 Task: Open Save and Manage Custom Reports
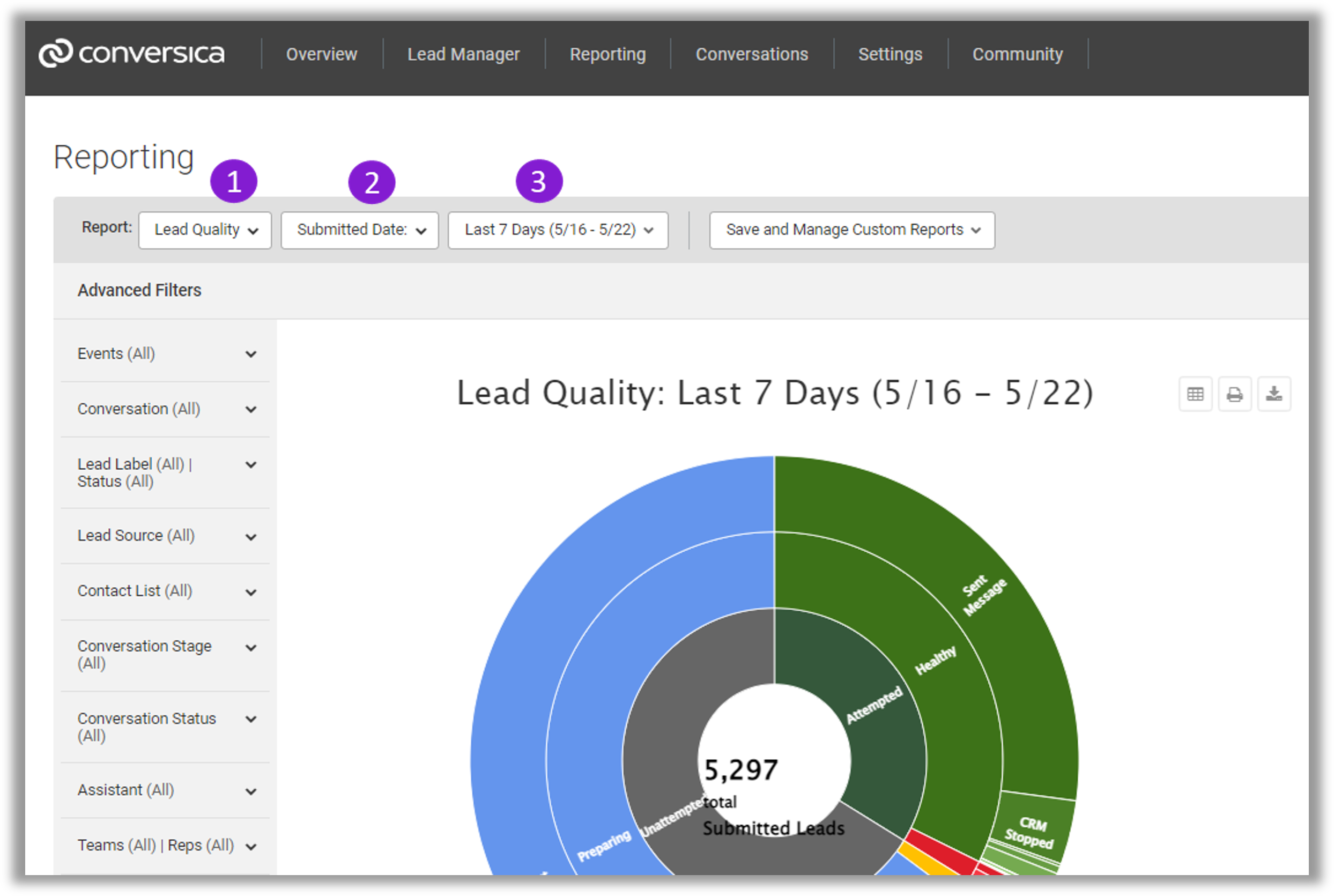point(852,230)
